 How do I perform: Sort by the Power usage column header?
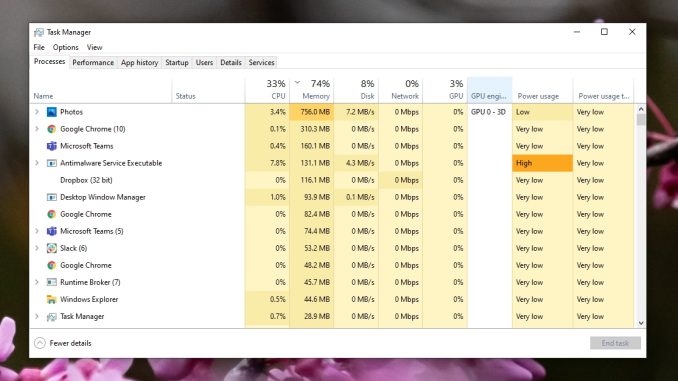(543, 90)
